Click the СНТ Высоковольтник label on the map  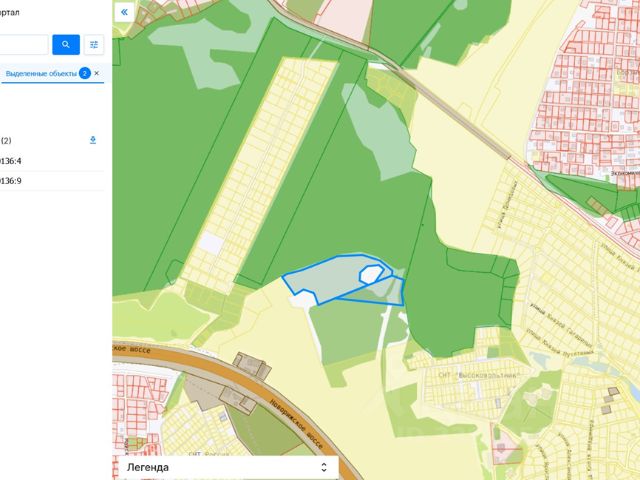point(478,375)
